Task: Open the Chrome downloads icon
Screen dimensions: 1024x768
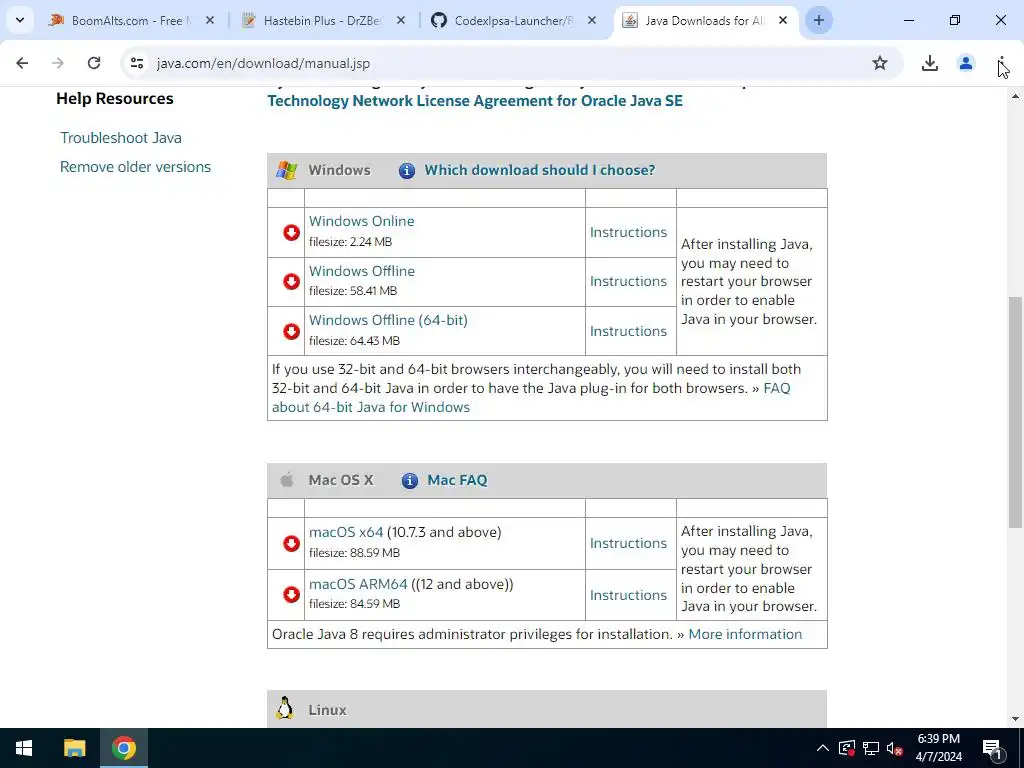Action: [x=930, y=63]
